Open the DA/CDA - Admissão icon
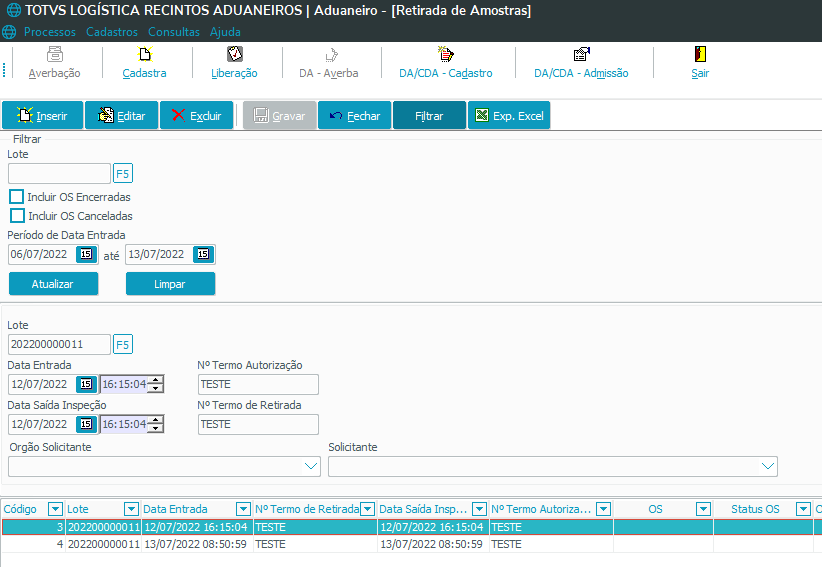This screenshot has height=567, width=822. point(581,62)
